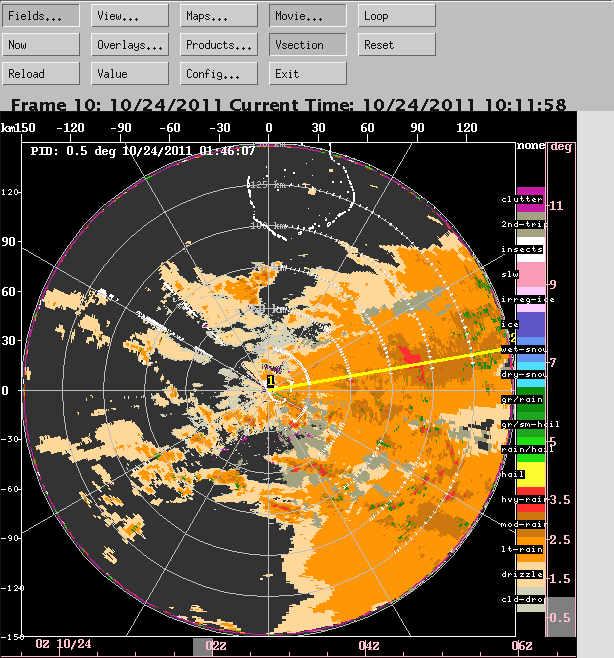Click the View... button
The width and height of the screenshot is (614, 658).
point(130,16)
